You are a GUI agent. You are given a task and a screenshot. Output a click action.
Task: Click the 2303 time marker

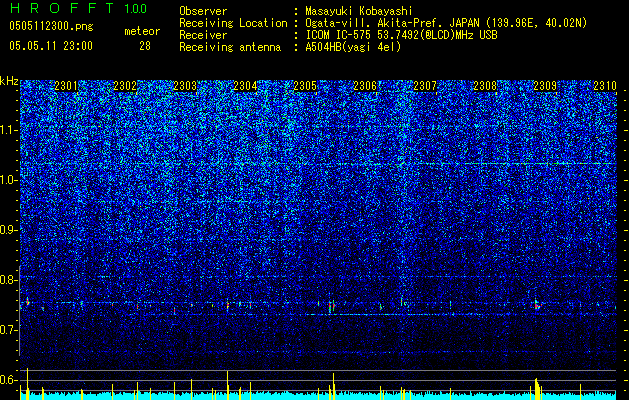pyautogui.click(x=185, y=86)
